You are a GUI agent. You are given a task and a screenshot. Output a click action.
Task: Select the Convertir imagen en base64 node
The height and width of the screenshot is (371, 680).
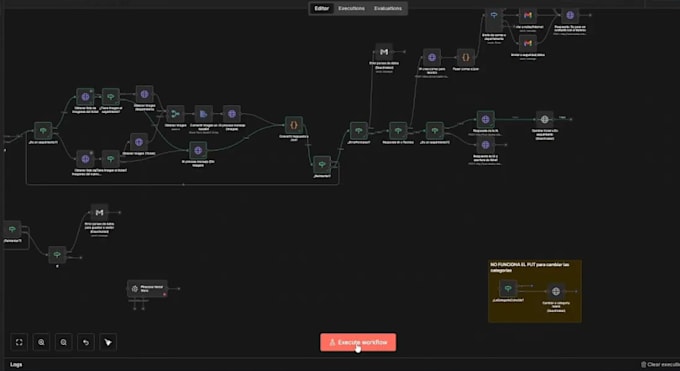(203, 114)
